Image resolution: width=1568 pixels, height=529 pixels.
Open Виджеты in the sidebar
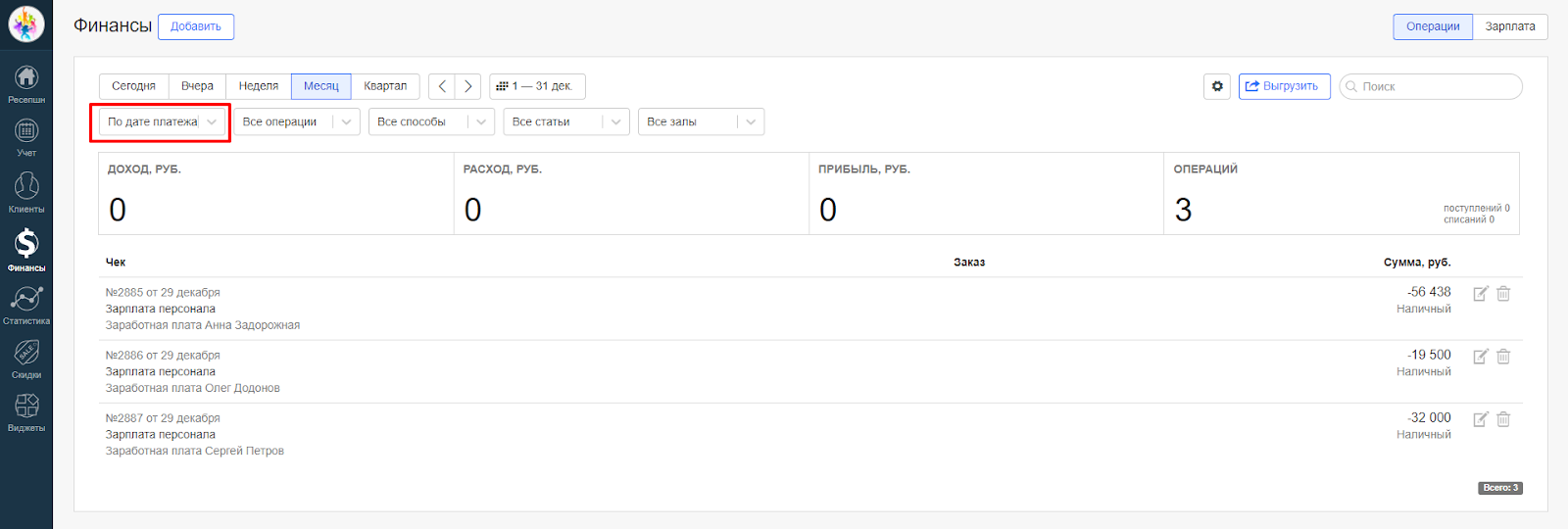[26, 411]
